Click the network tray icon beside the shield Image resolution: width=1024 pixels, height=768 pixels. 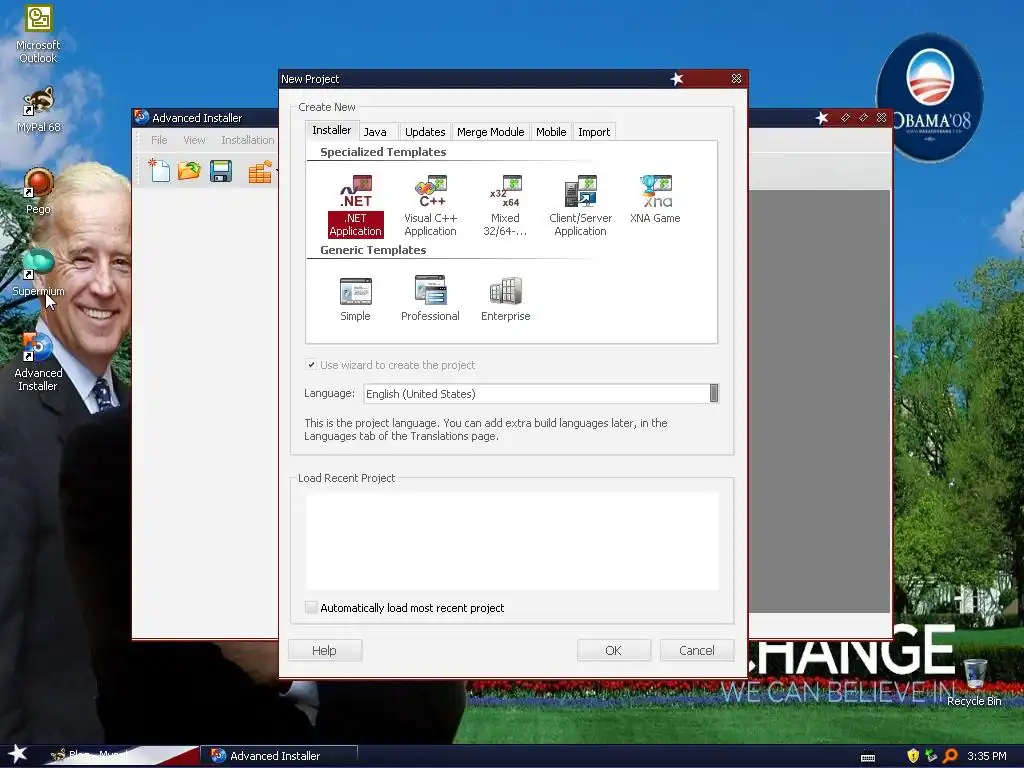[931, 756]
